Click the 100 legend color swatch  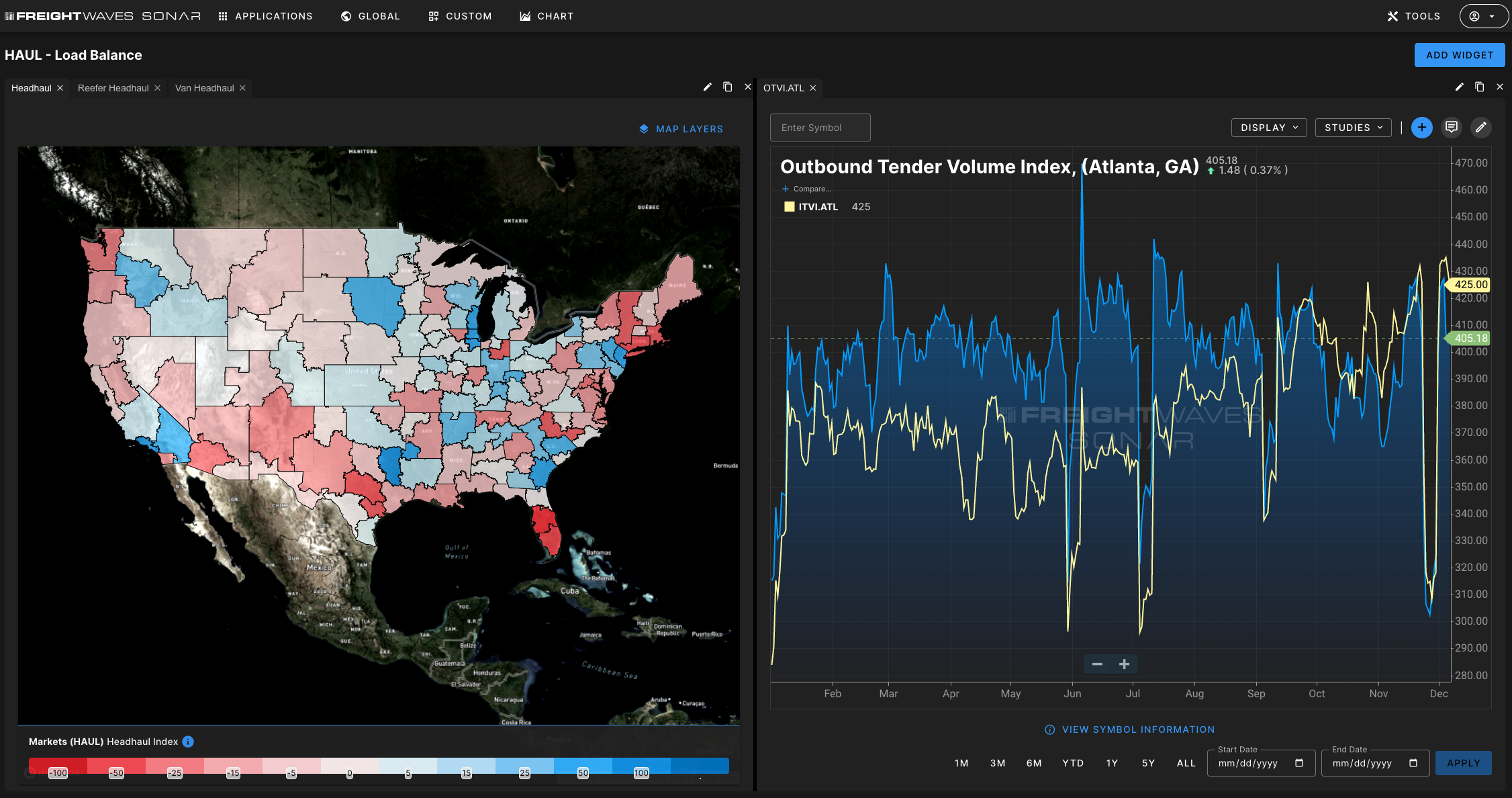click(x=642, y=765)
